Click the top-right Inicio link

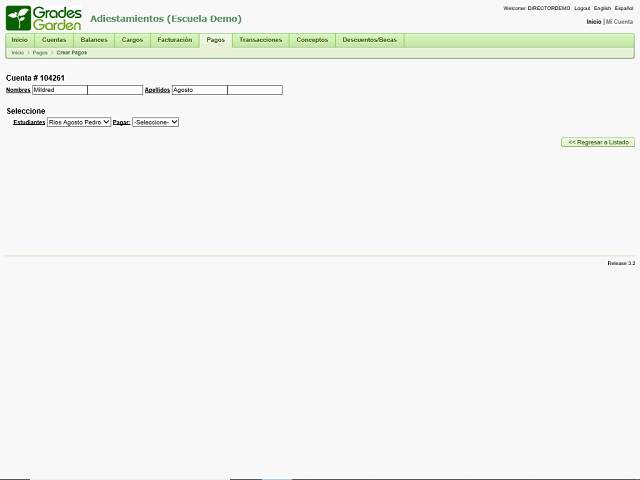pyautogui.click(x=594, y=22)
